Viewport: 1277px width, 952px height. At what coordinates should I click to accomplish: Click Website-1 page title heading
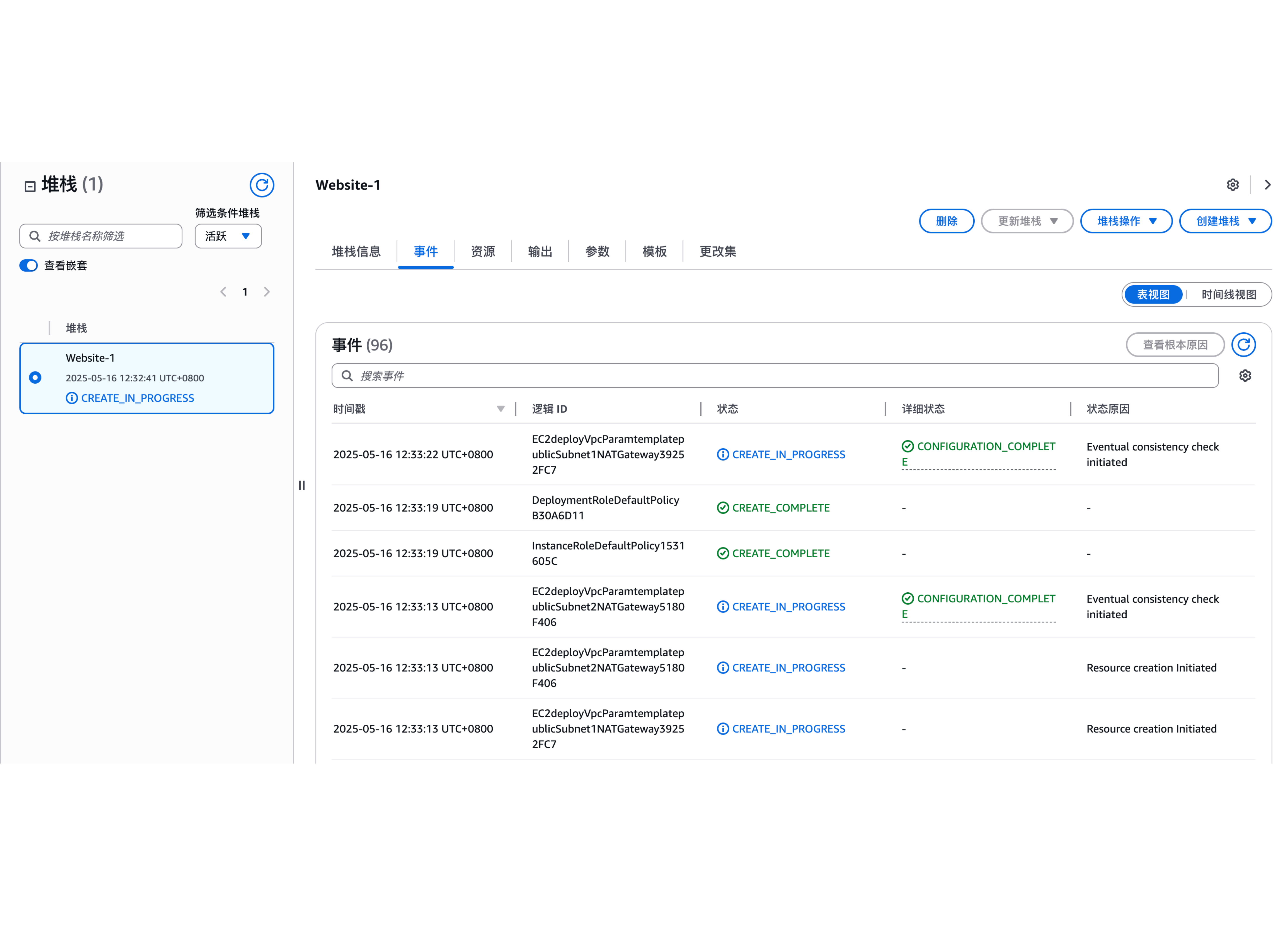(348, 185)
